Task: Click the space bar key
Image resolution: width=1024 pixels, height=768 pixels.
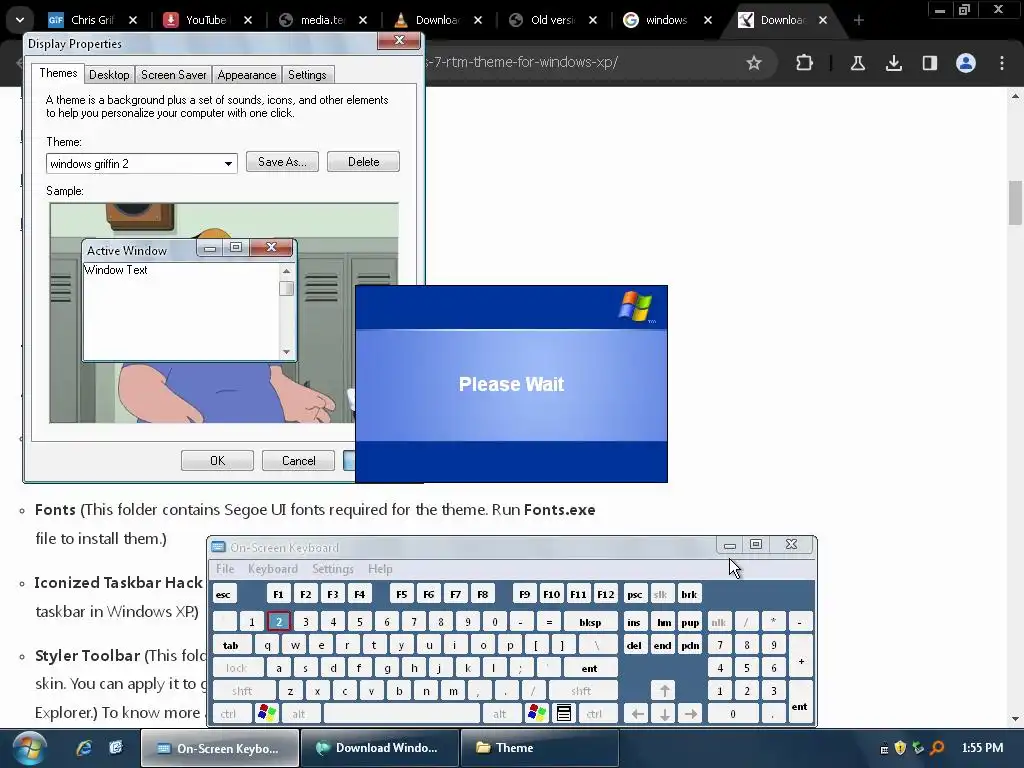Action: click(x=402, y=714)
